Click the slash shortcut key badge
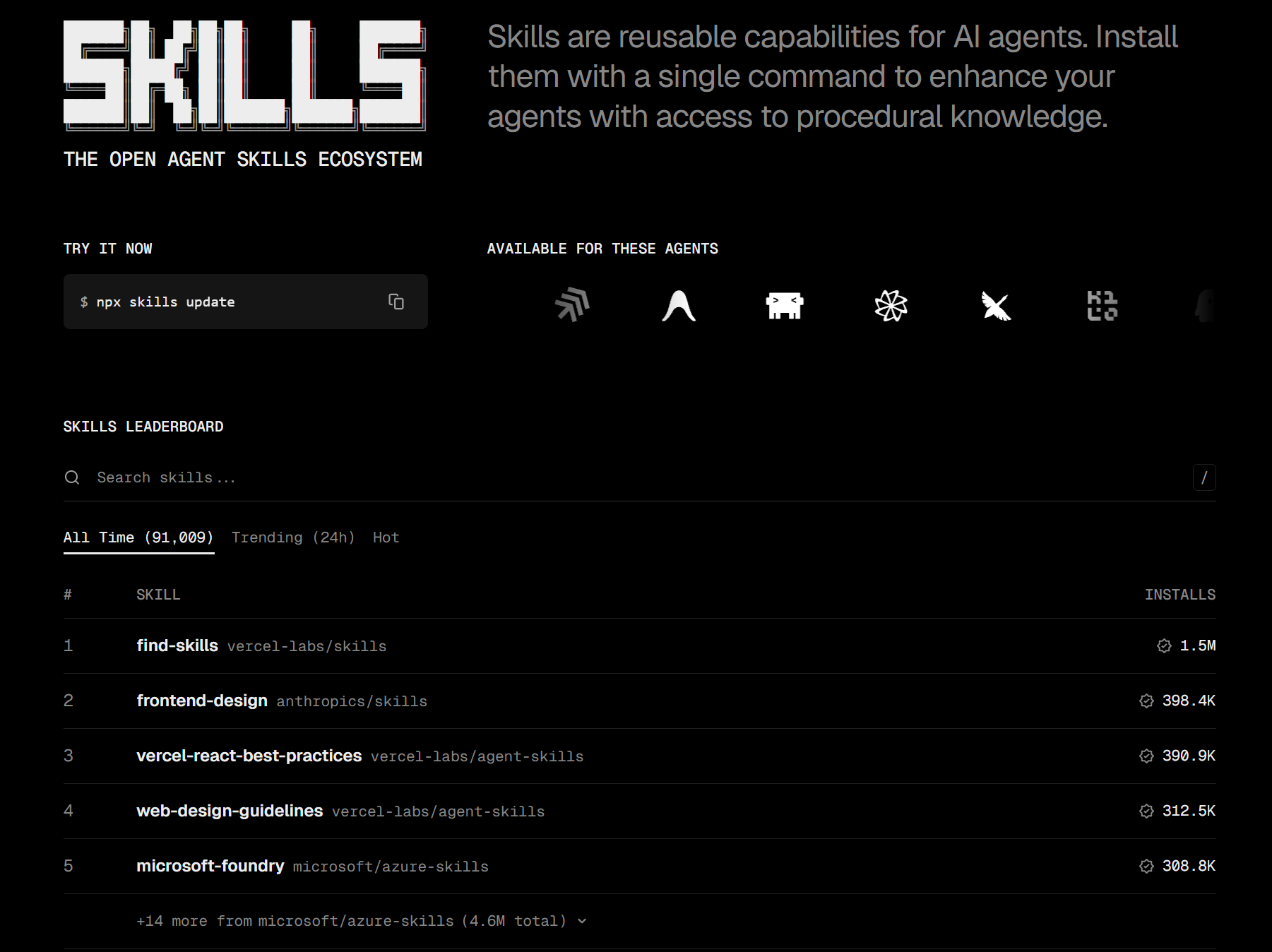Image resolution: width=1272 pixels, height=952 pixels. tap(1204, 477)
